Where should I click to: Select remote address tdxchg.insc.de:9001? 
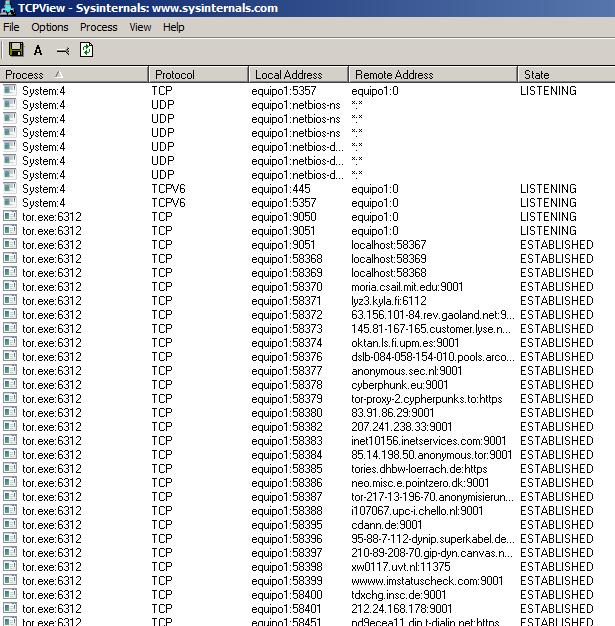pyautogui.click(x=398, y=595)
